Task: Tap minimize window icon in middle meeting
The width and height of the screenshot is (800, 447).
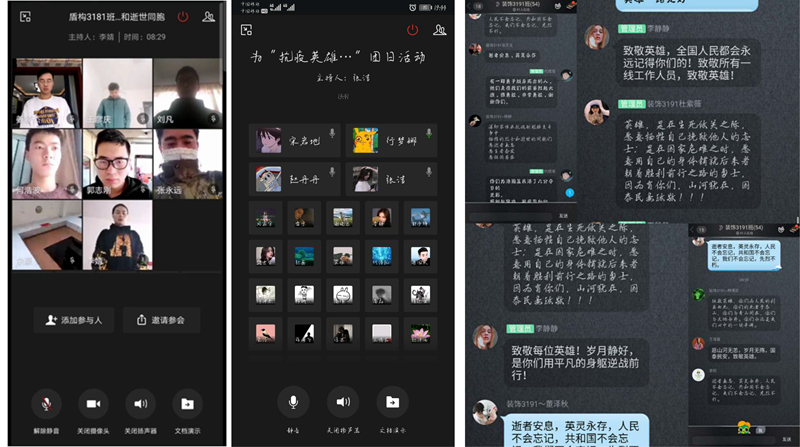Action: 247,31
